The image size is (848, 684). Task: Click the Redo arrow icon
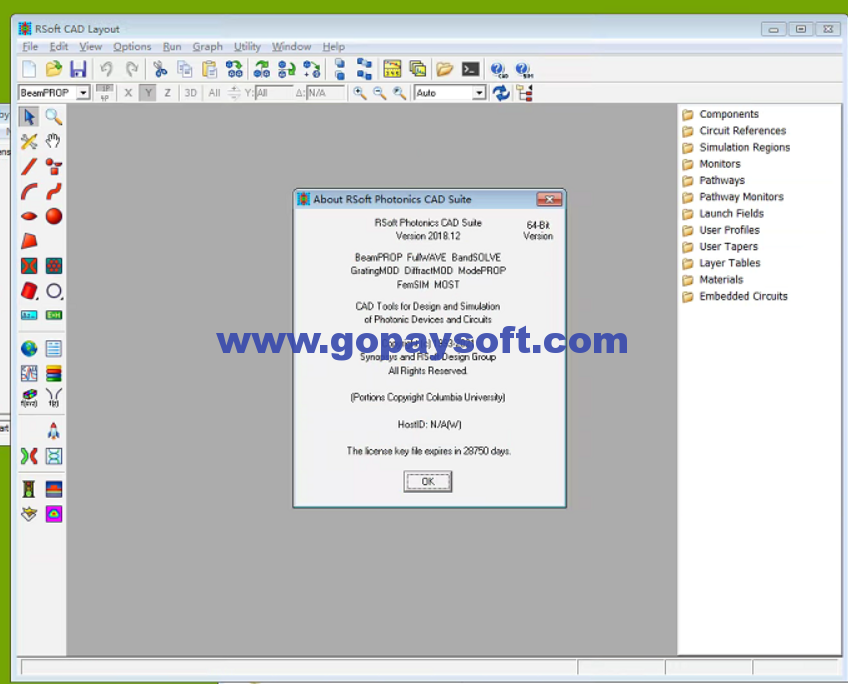(131, 69)
